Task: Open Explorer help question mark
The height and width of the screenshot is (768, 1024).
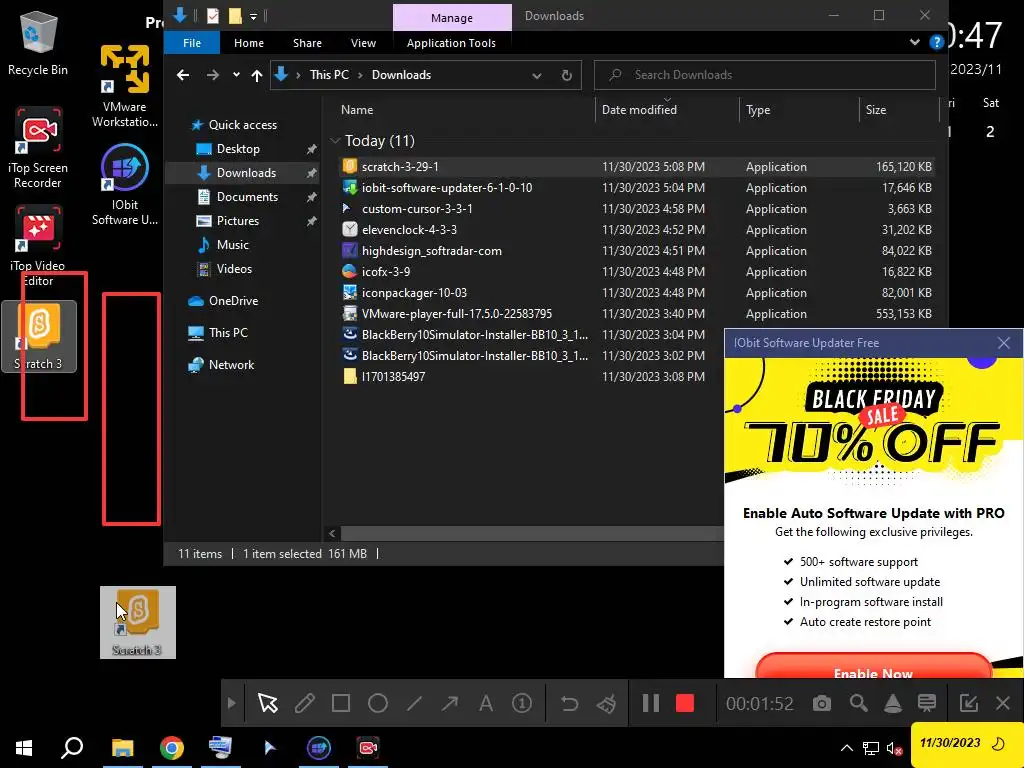Action: tap(936, 42)
